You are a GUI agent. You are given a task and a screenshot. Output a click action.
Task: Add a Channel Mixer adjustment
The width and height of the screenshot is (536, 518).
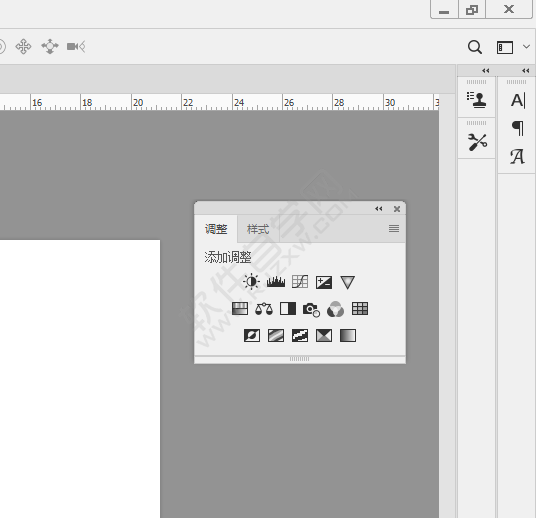point(336,309)
